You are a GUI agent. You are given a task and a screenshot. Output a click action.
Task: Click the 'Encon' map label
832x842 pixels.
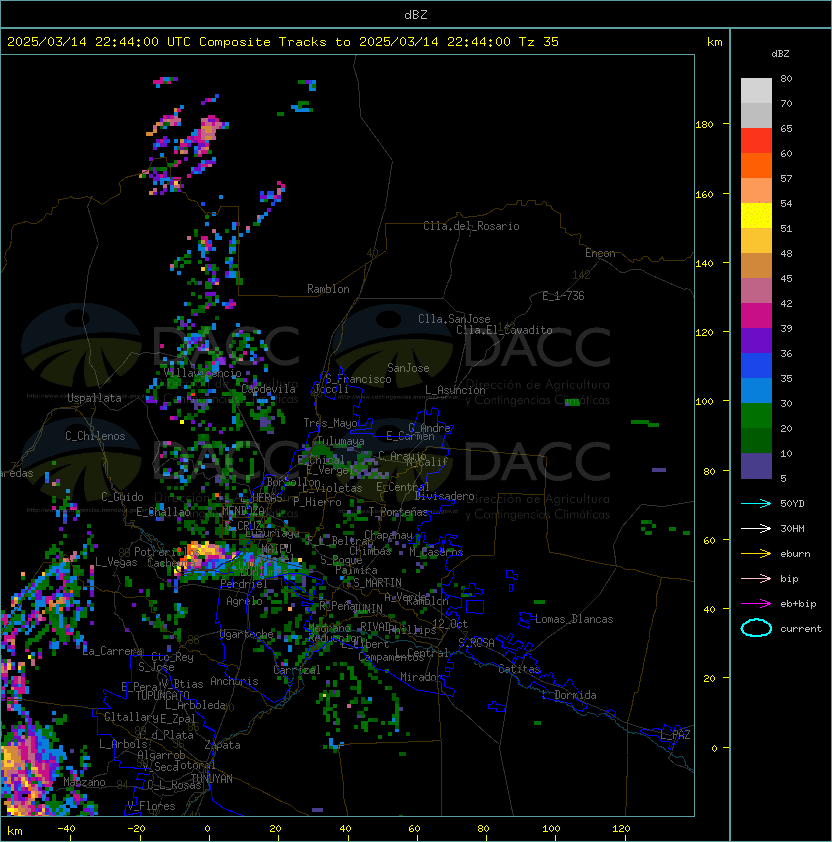[x=600, y=253]
